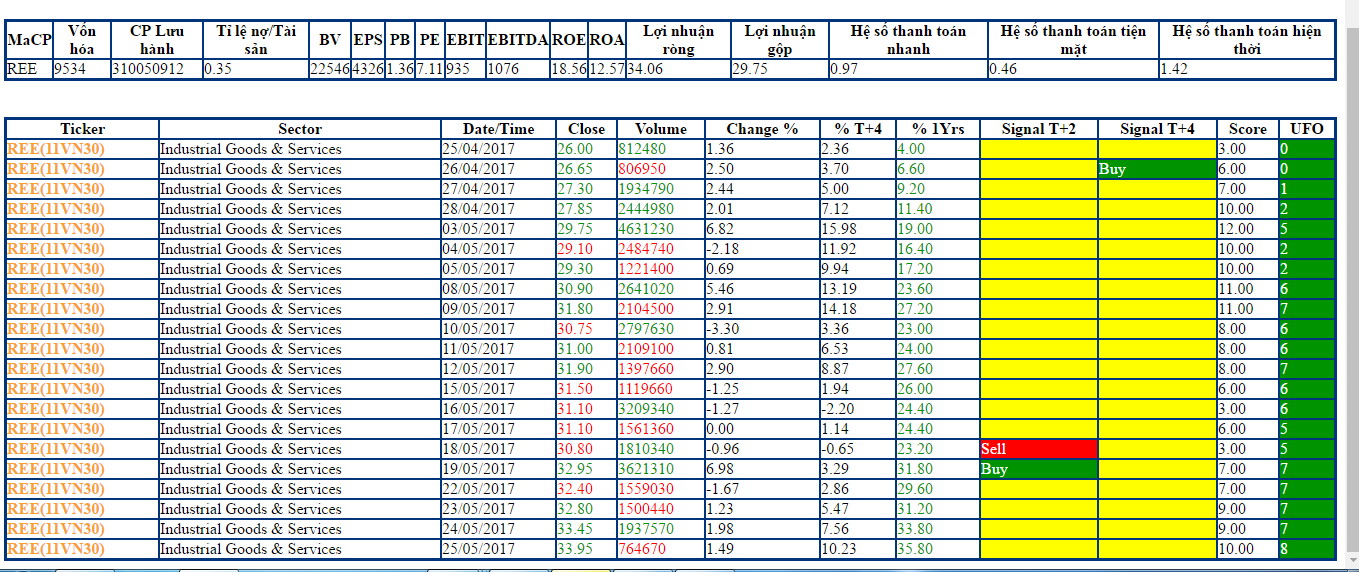This screenshot has width=1359, height=572.
Task: Click the CP Lưu hành header cell
Action: click(x=157, y=40)
